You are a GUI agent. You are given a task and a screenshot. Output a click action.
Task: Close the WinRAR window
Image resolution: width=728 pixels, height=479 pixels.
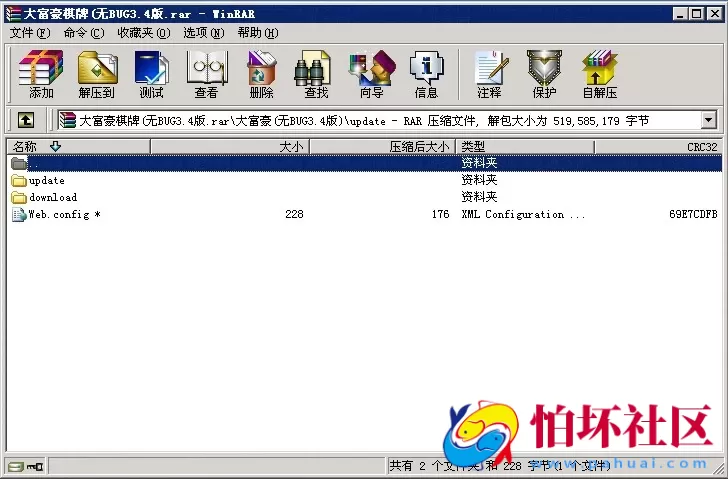(714, 14)
